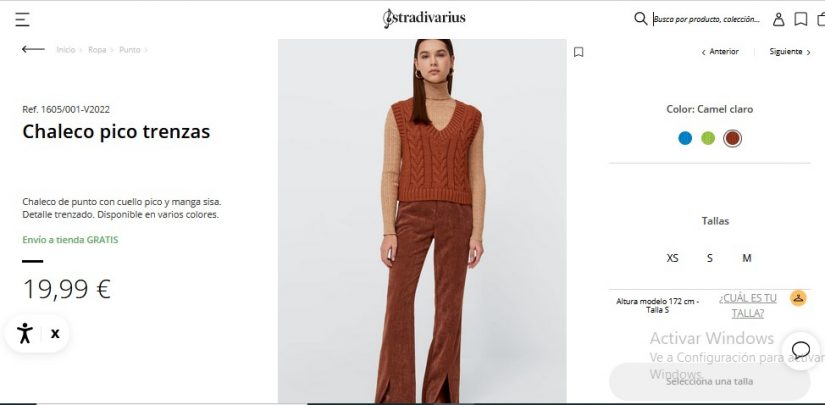Viewport: 825px width, 405px height.
Task: Close accessibility widget with the x
Action: pyautogui.click(x=55, y=333)
